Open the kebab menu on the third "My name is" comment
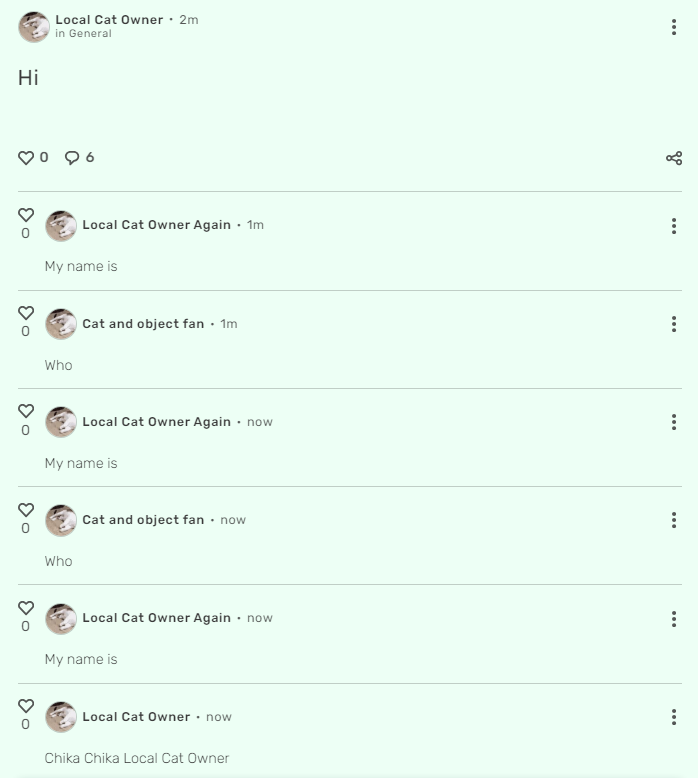The width and height of the screenshot is (698, 778). tap(674, 618)
